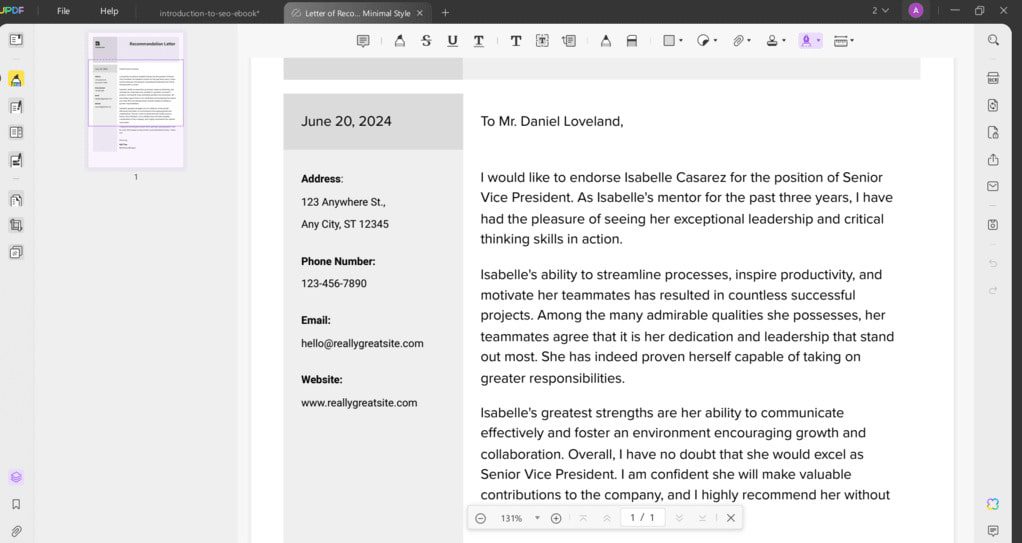Select the strikethrough annotation tool
Viewport: 1022px width, 543px height.
(x=426, y=41)
